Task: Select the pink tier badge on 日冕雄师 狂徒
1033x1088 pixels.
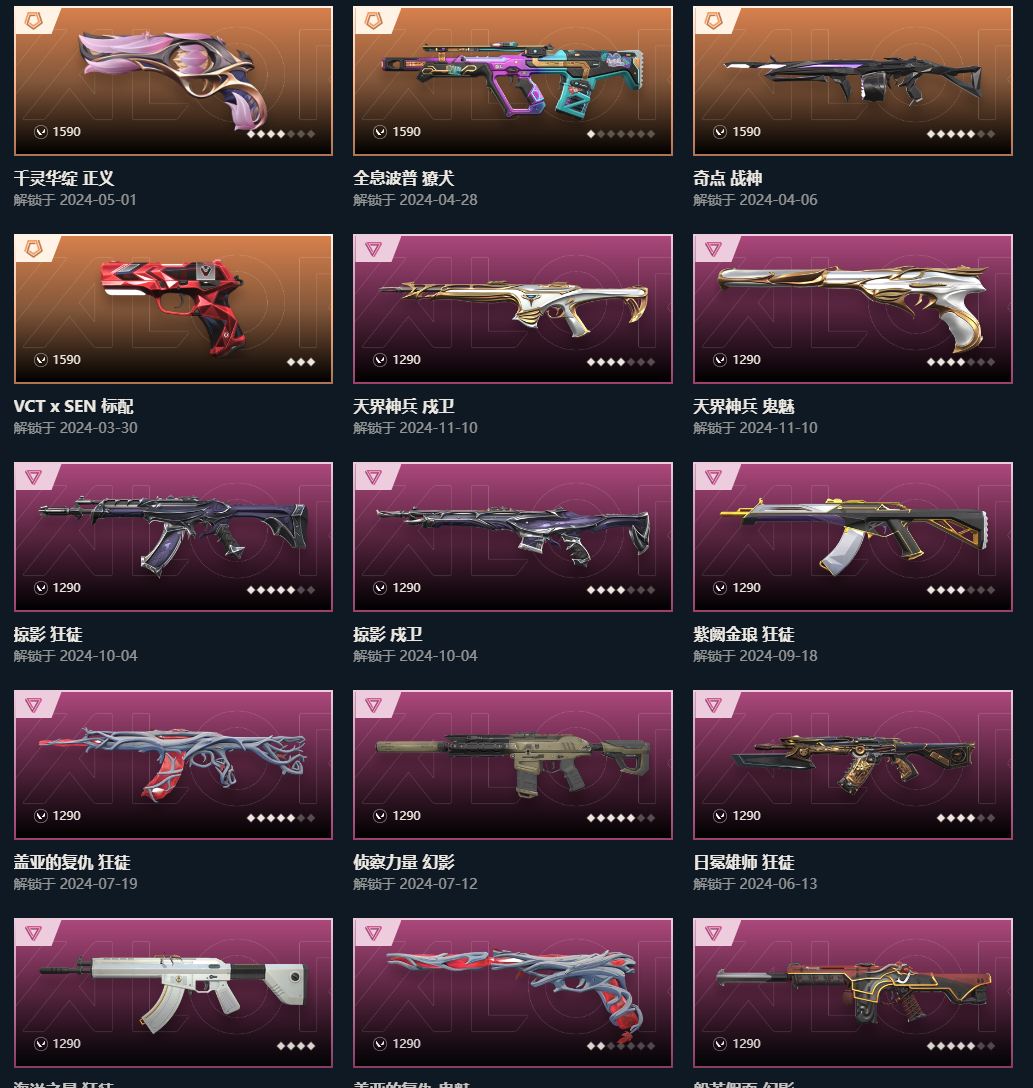Action: click(713, 705)
